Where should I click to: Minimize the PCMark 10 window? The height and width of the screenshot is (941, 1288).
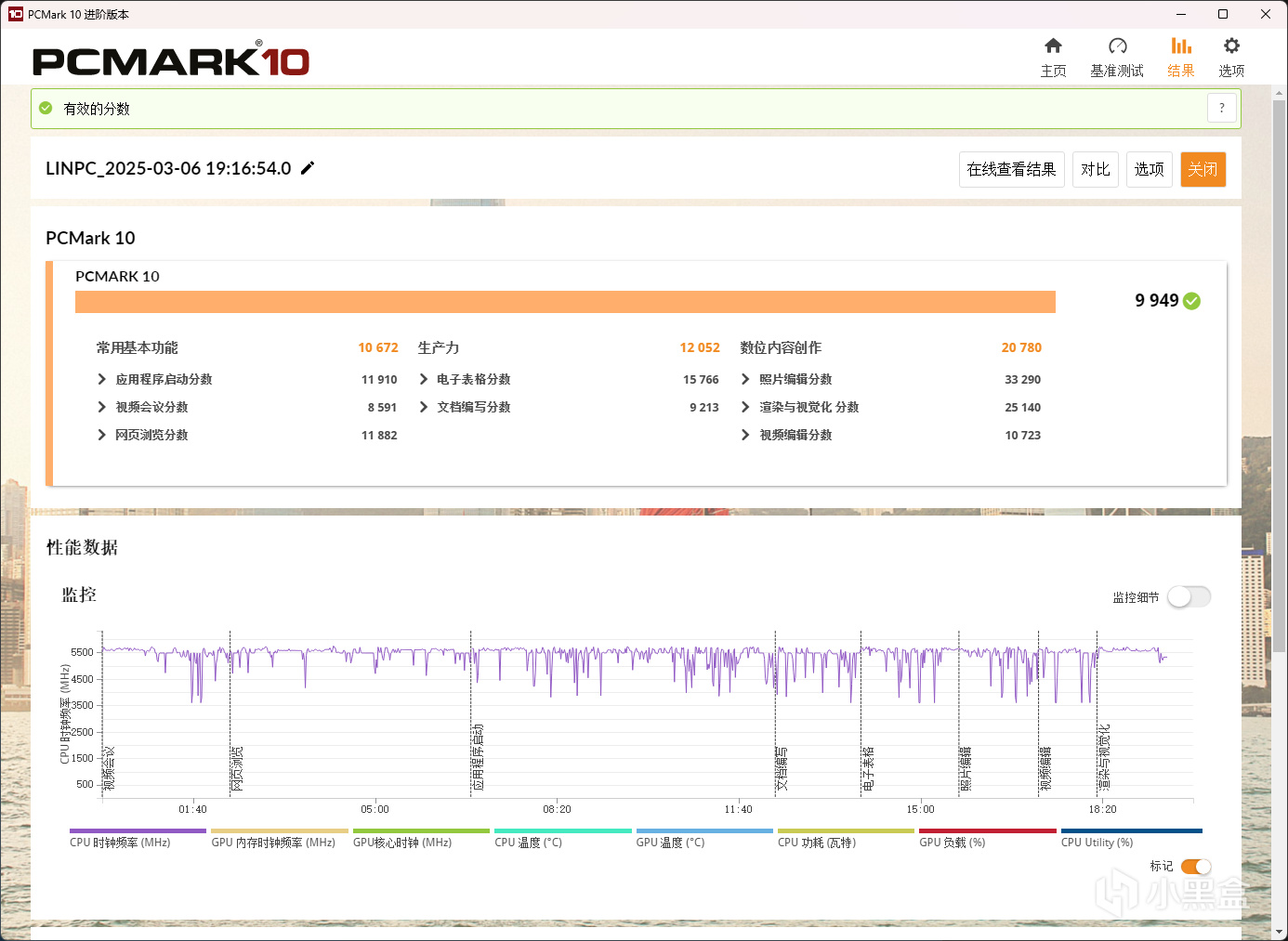coord(1181,14)
